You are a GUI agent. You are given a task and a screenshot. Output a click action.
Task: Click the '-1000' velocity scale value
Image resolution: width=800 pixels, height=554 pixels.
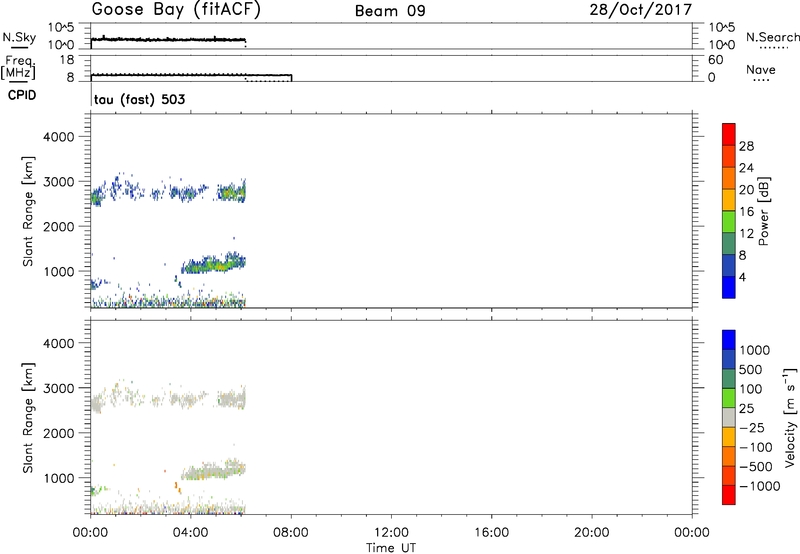[x=760, y=486]
